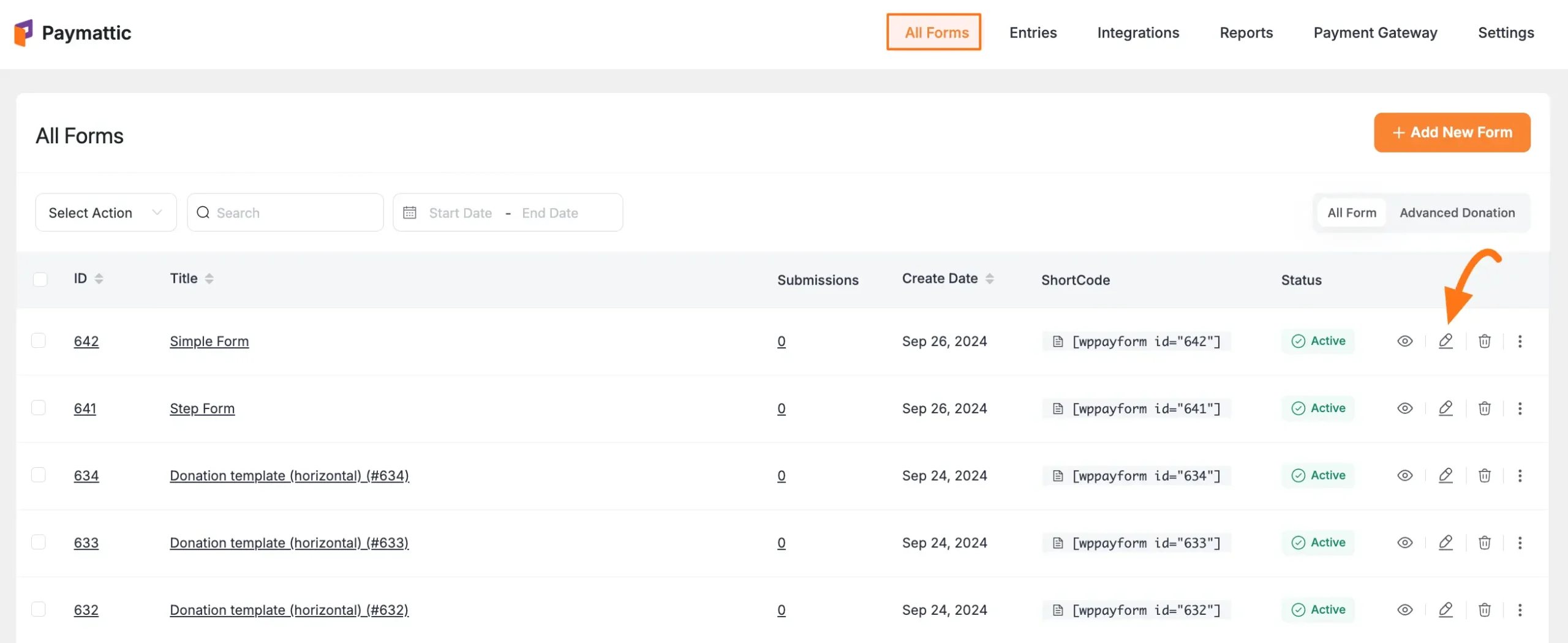Viewport: 1568px width, 643px height.
Task: Click the Paymattic logo icon
Action: (23, 32)
